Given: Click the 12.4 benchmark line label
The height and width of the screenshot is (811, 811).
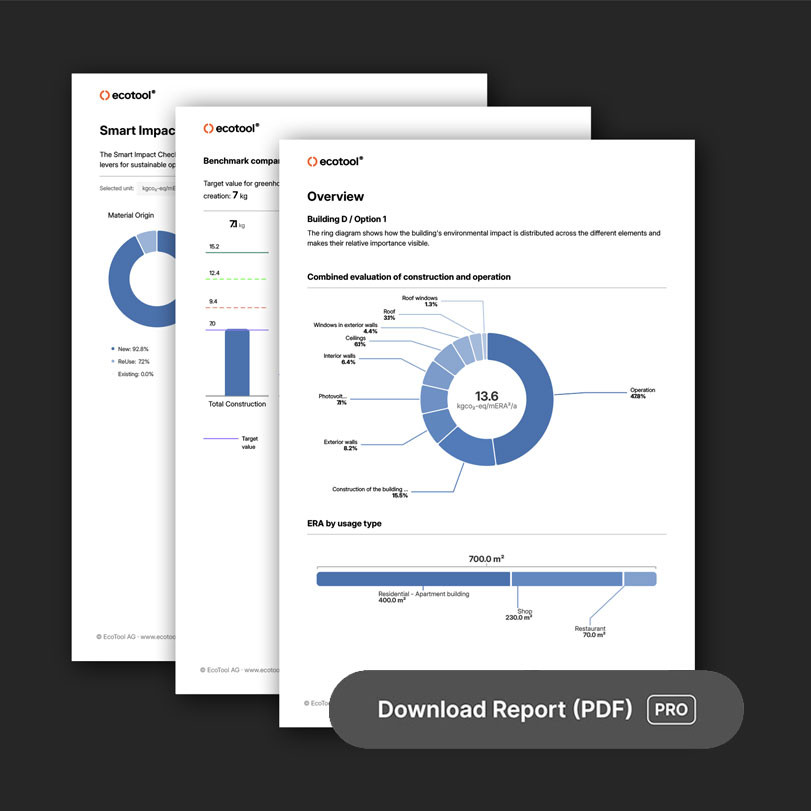Looking at the screenshot, I should [214, 273].
